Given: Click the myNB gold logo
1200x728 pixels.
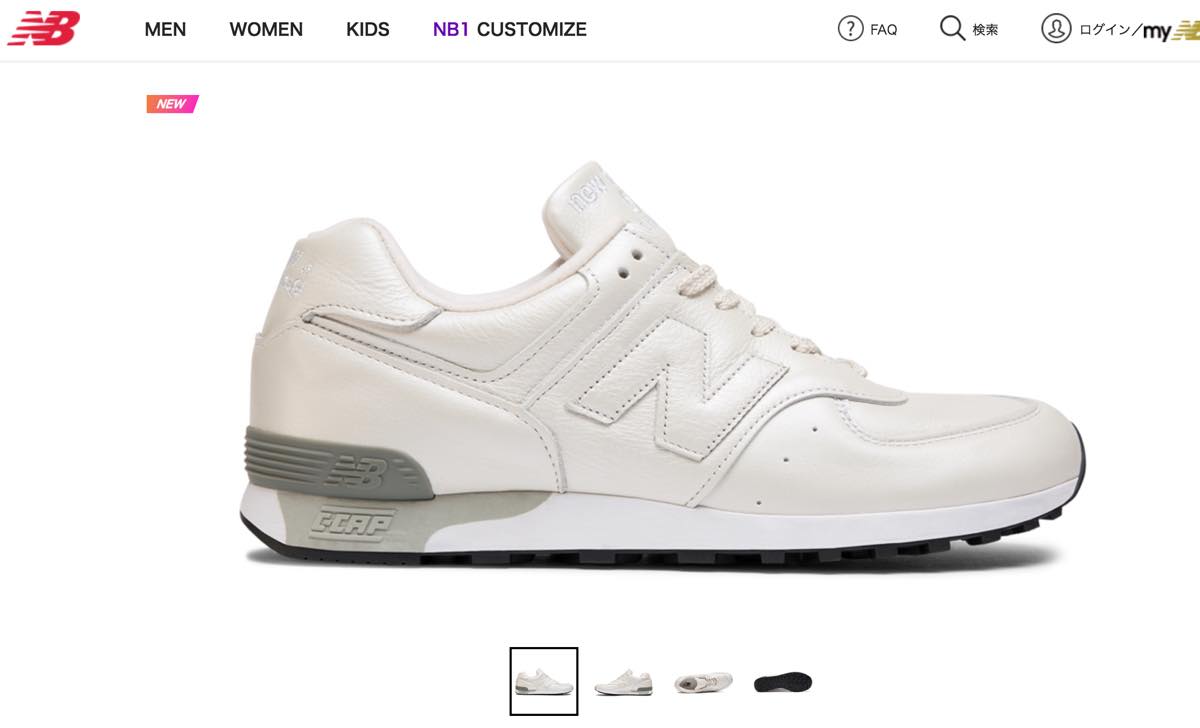Looking at the screenshot, I should pos(1171,31).
